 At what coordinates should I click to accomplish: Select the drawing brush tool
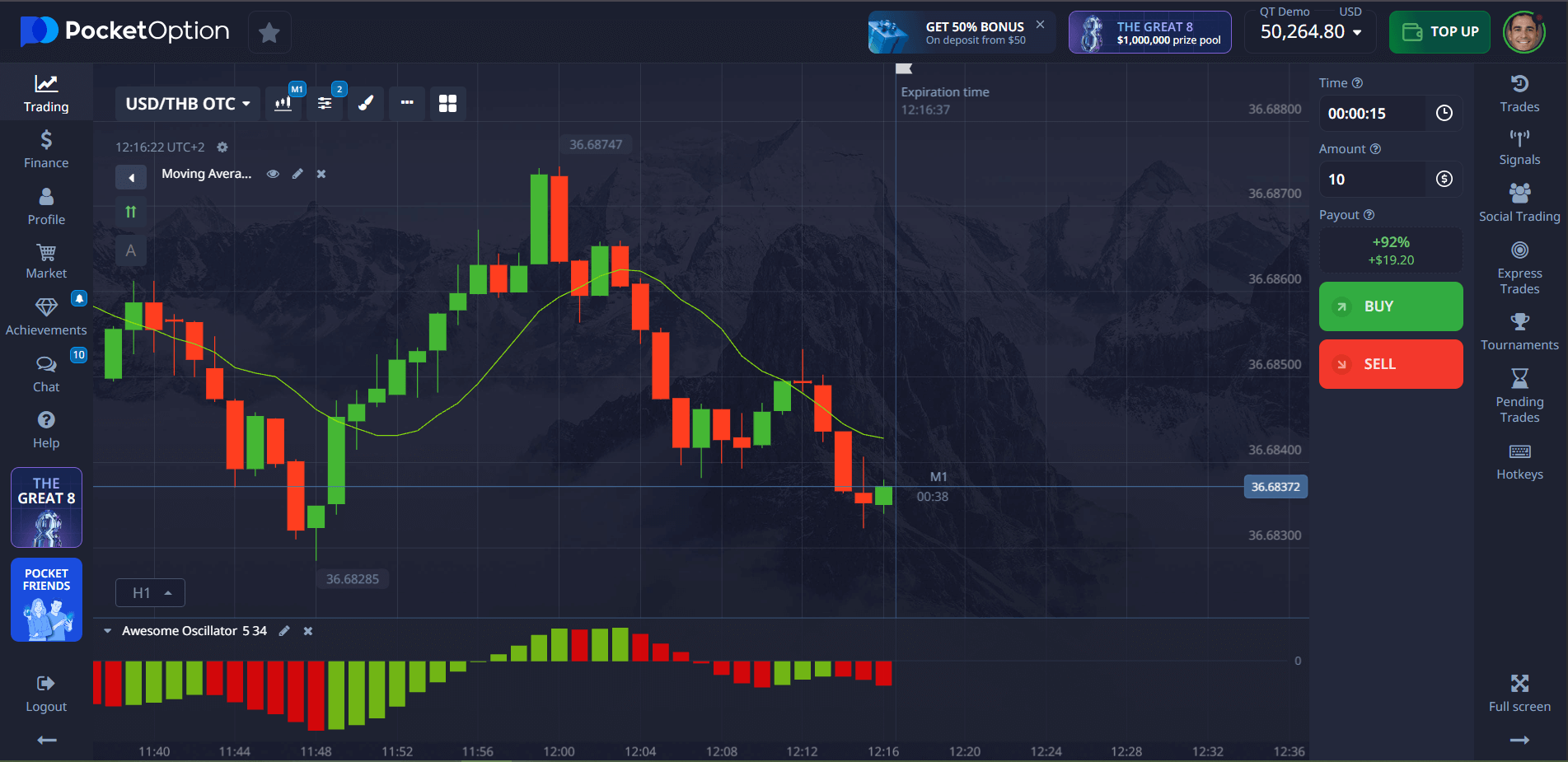click(x=366, y=104)
